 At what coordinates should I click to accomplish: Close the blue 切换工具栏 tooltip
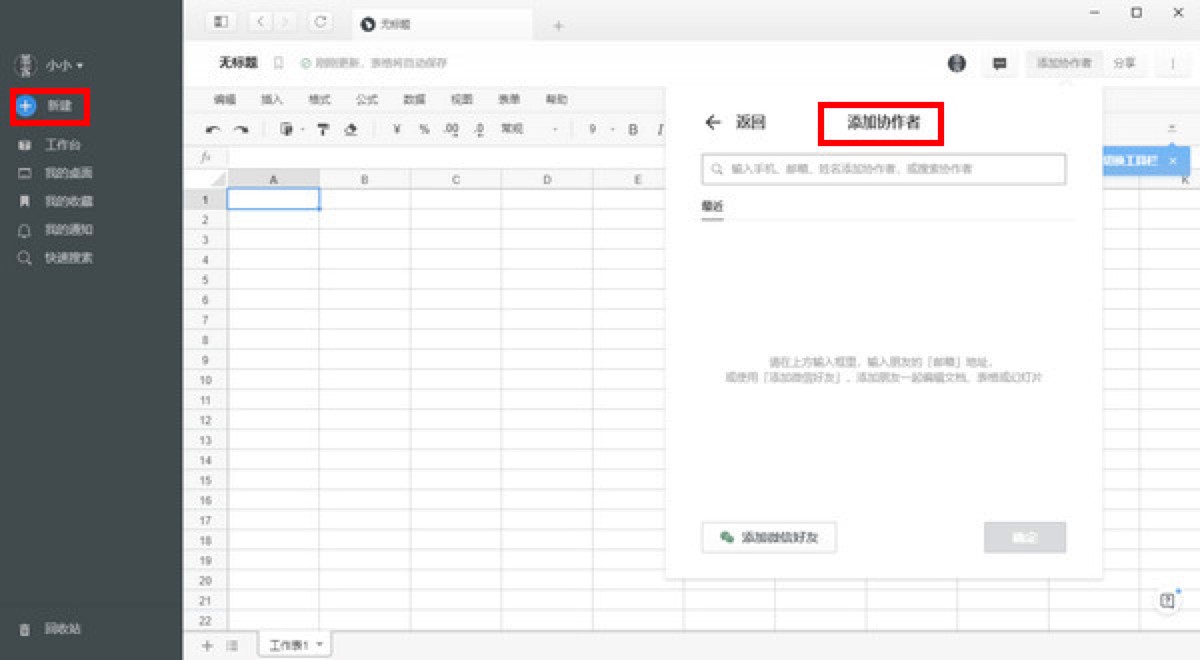click(x=1173, y=160)
